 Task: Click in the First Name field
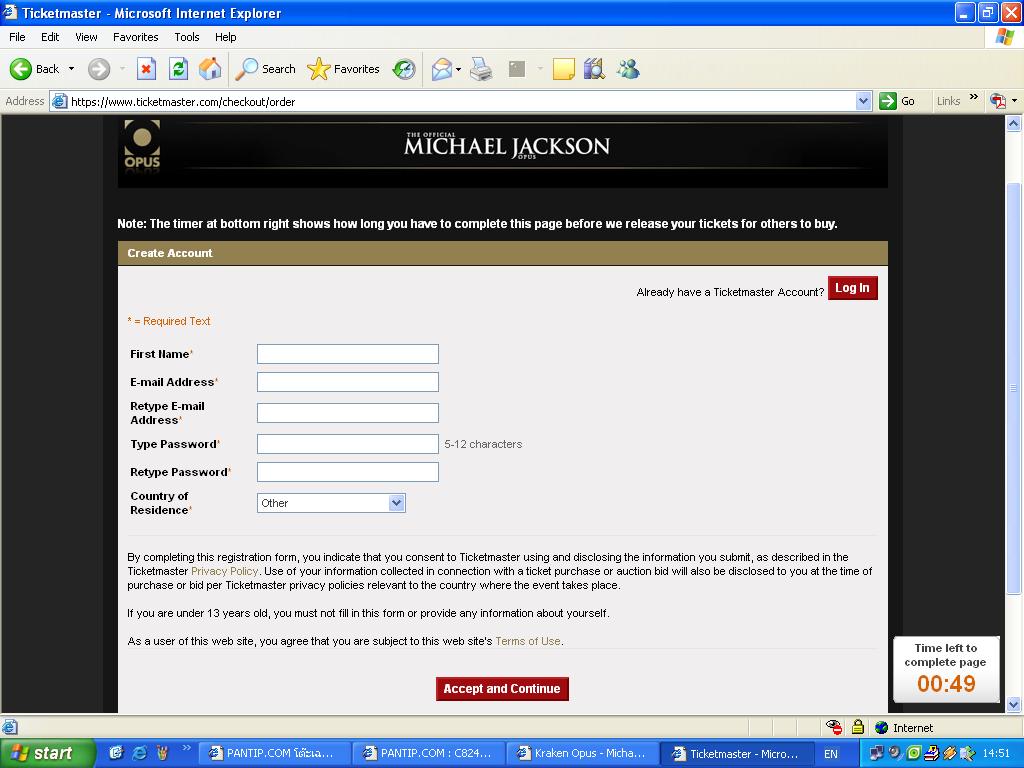(x=347, y=354)
